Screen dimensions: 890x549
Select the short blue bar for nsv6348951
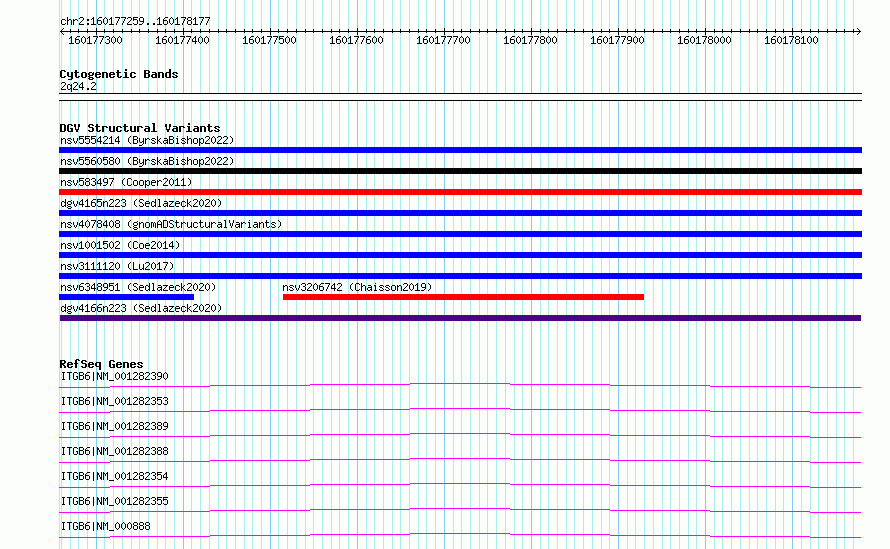127,297
